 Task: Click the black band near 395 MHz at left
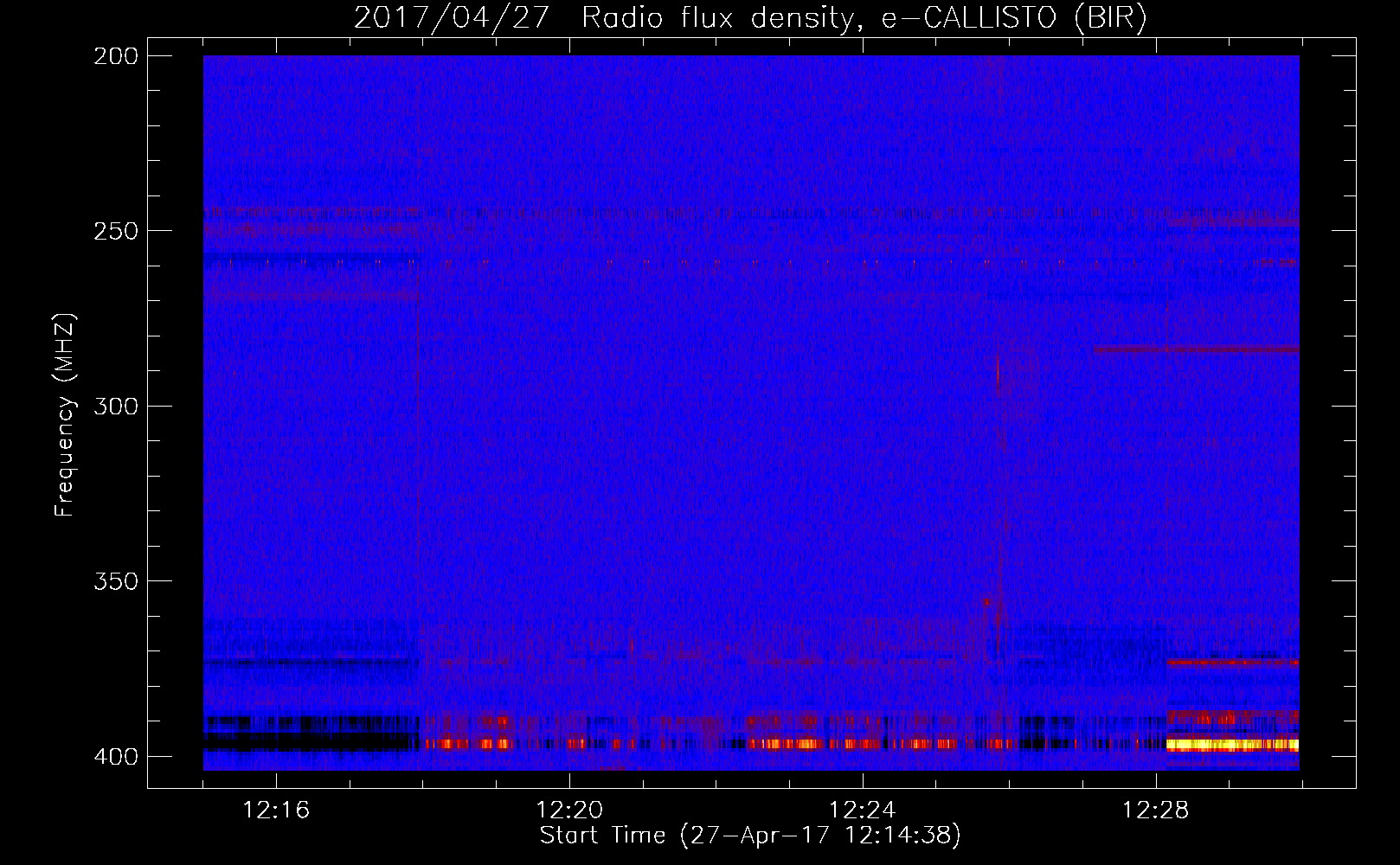tap(311, 741)
